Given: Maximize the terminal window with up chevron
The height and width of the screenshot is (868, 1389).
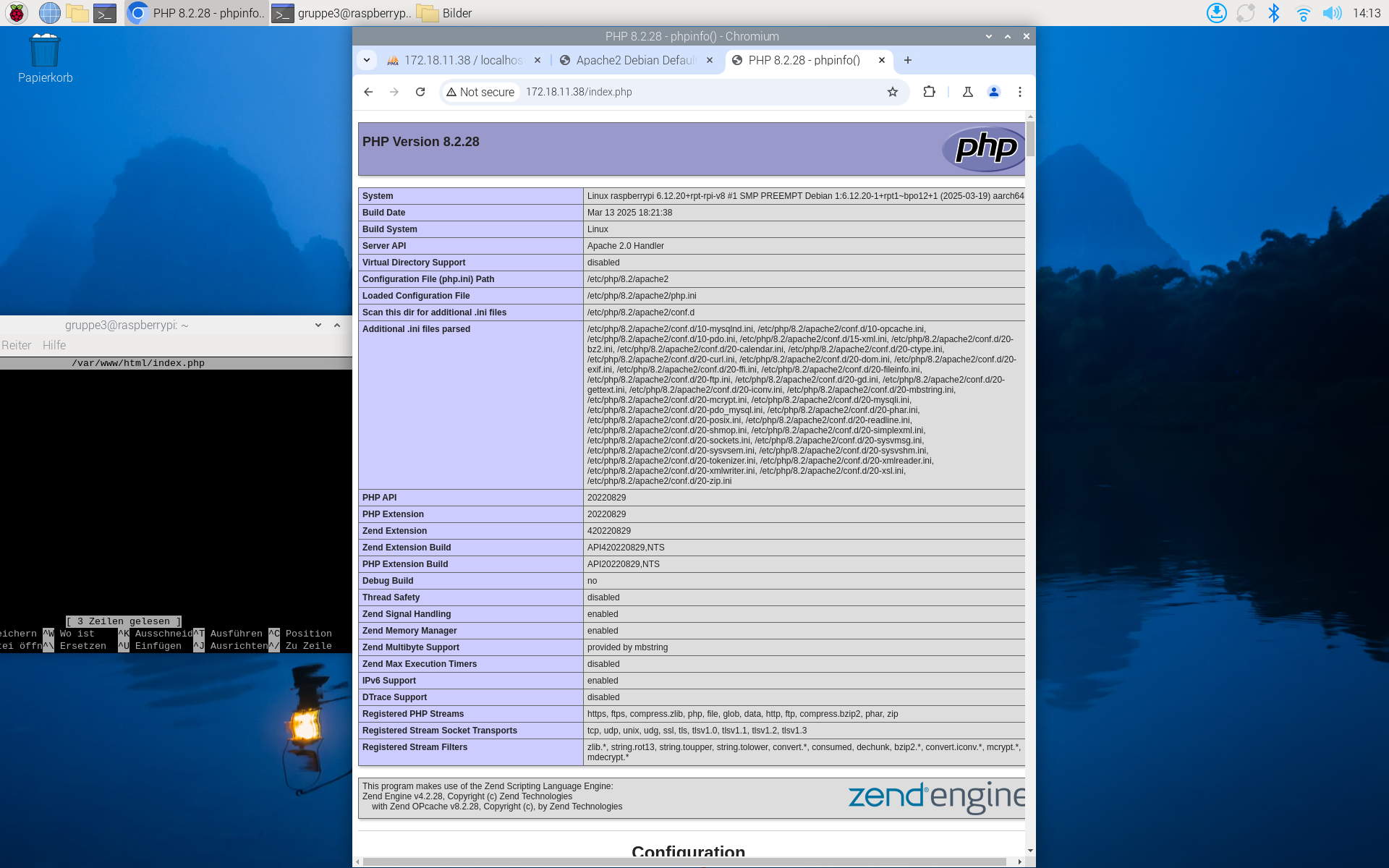Looking at the screenshot, I should 337,325.
